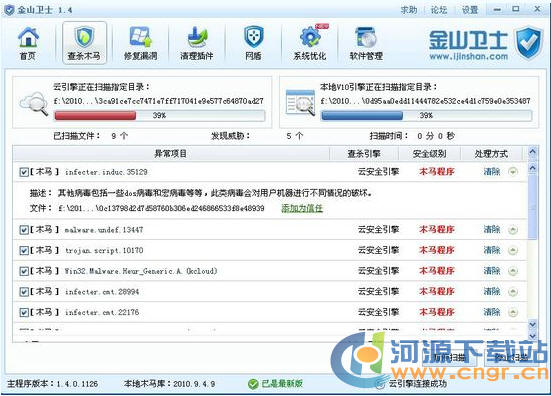Expand Win32.Malware.Heur_Generic.A row details
Image resolution: width=551 pixels, height=396 pixels.
(513, 271)
